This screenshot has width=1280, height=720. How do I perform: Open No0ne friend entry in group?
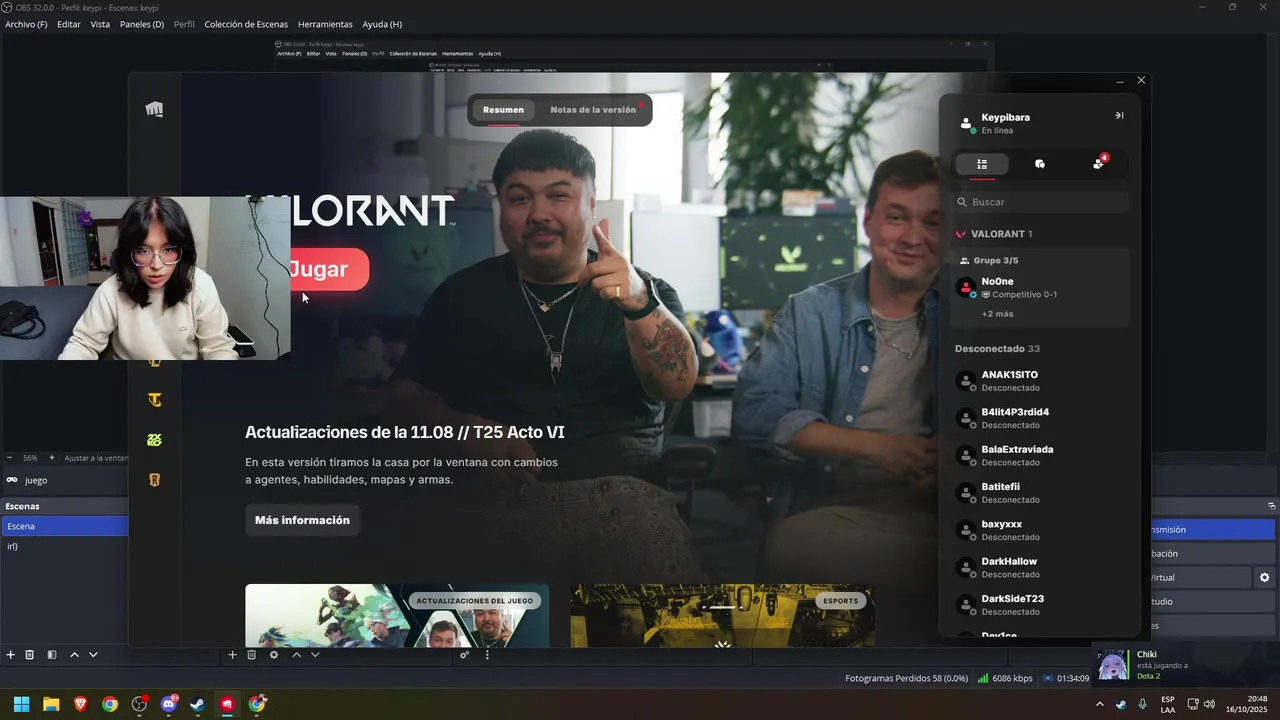pos(1040,288)
